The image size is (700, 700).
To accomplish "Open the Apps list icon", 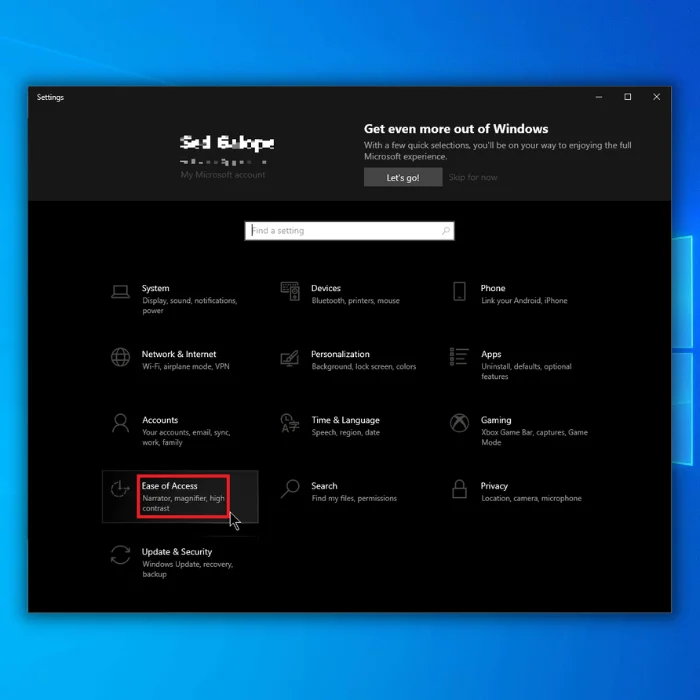I will tap(459, 357).
